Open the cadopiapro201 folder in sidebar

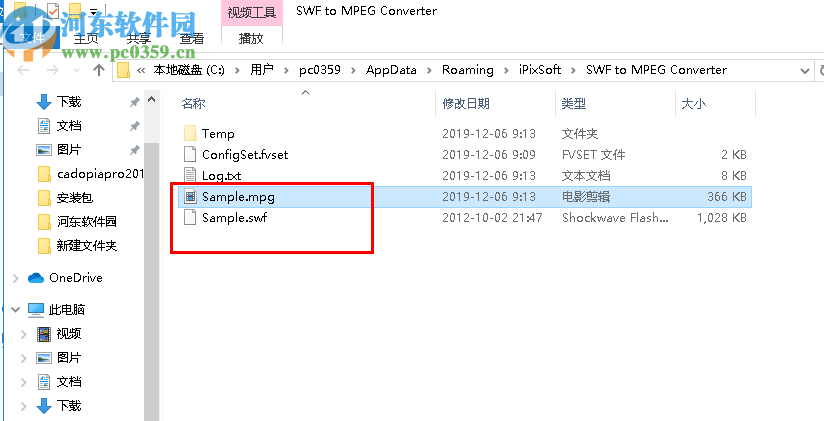point(100,174)
